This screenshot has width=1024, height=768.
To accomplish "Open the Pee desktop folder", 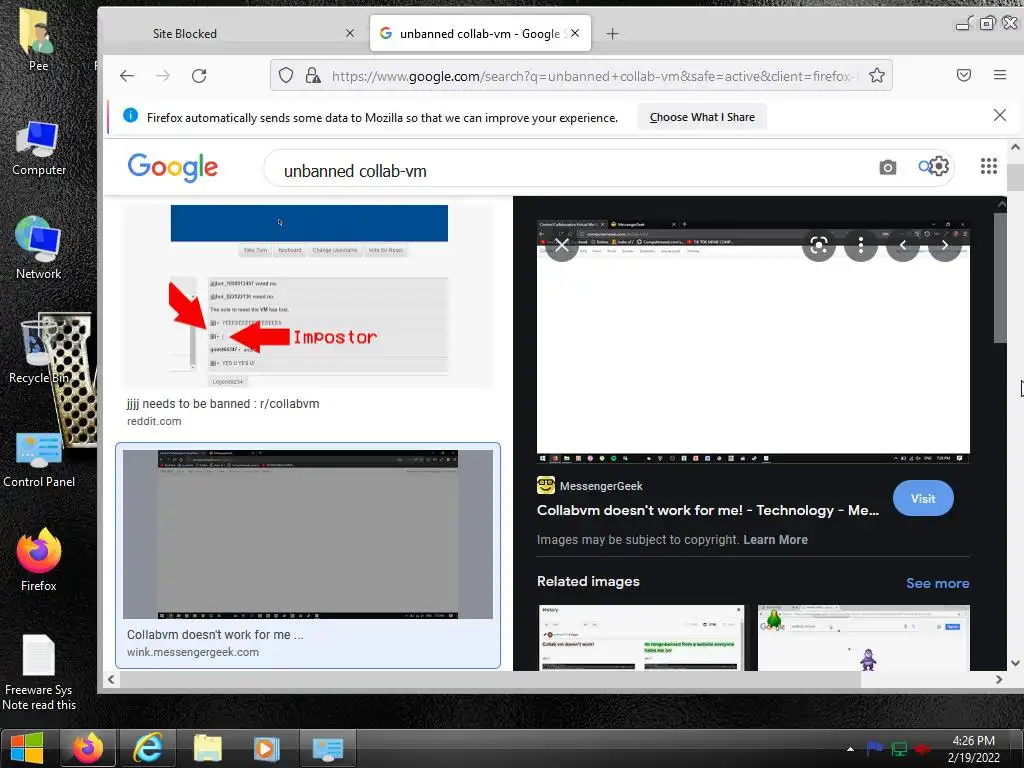I will coord(38,39).
